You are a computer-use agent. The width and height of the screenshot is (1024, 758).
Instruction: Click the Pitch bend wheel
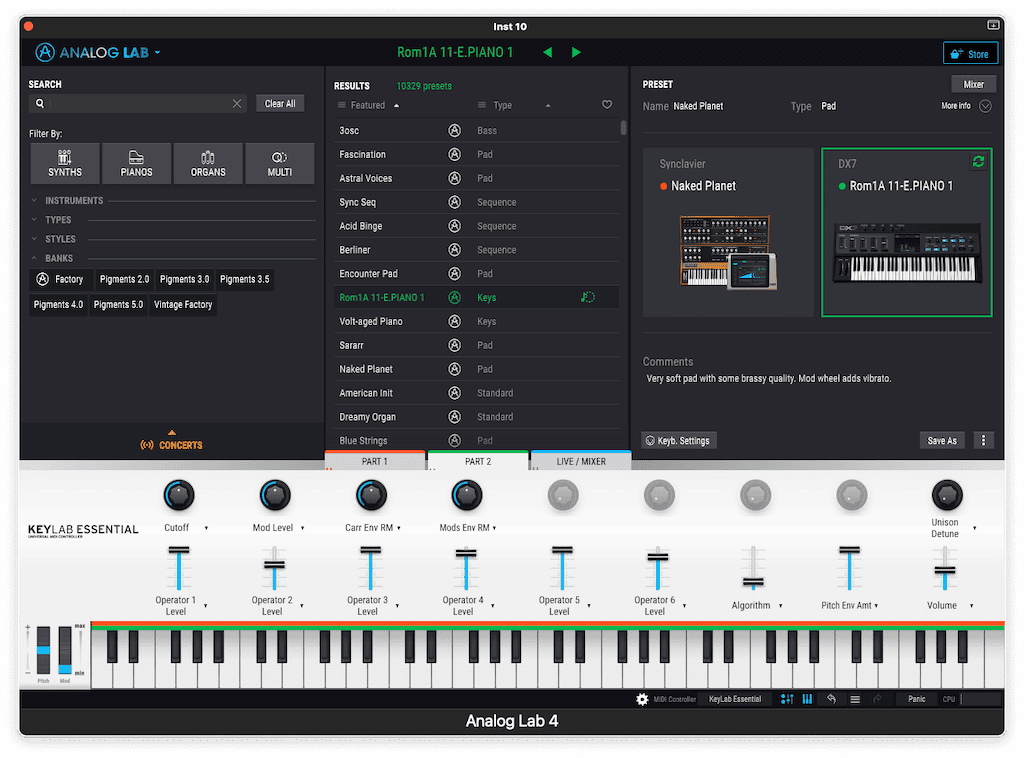43,650
